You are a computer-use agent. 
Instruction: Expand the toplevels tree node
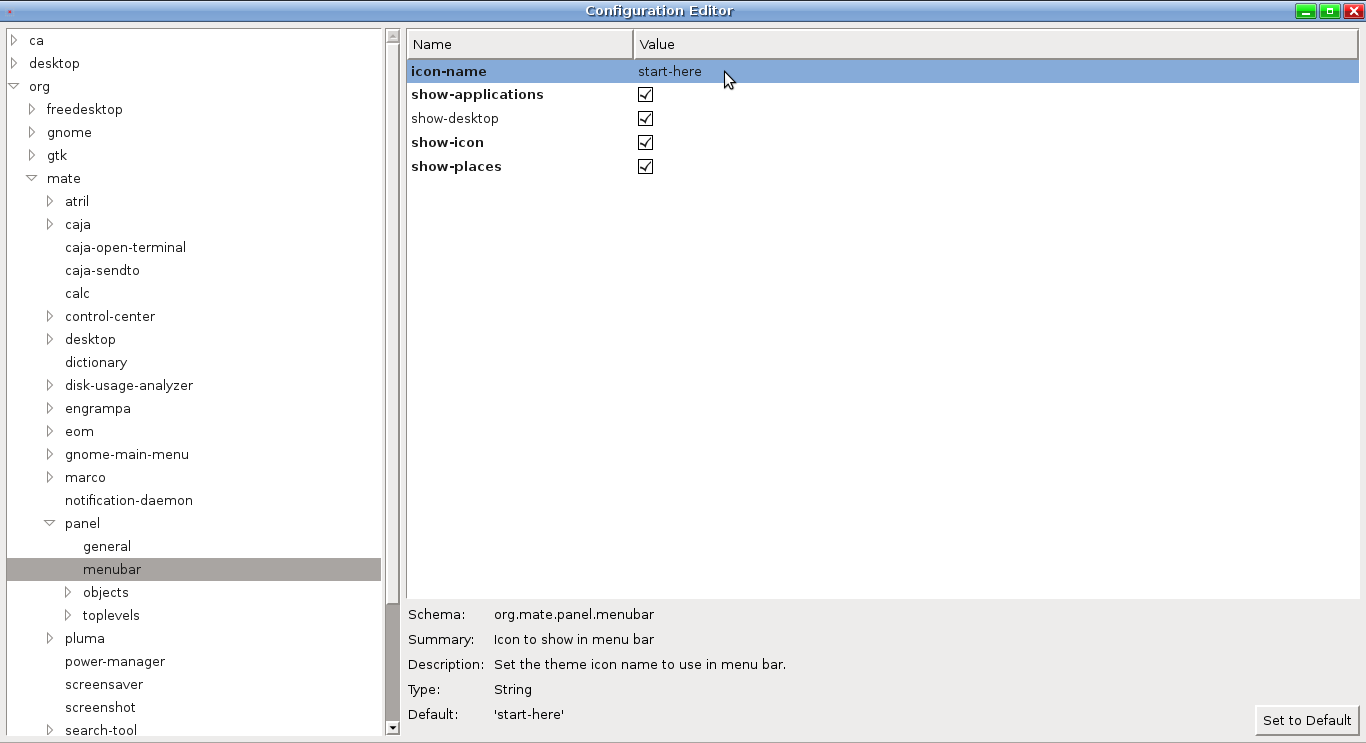[x=68, y=616]
